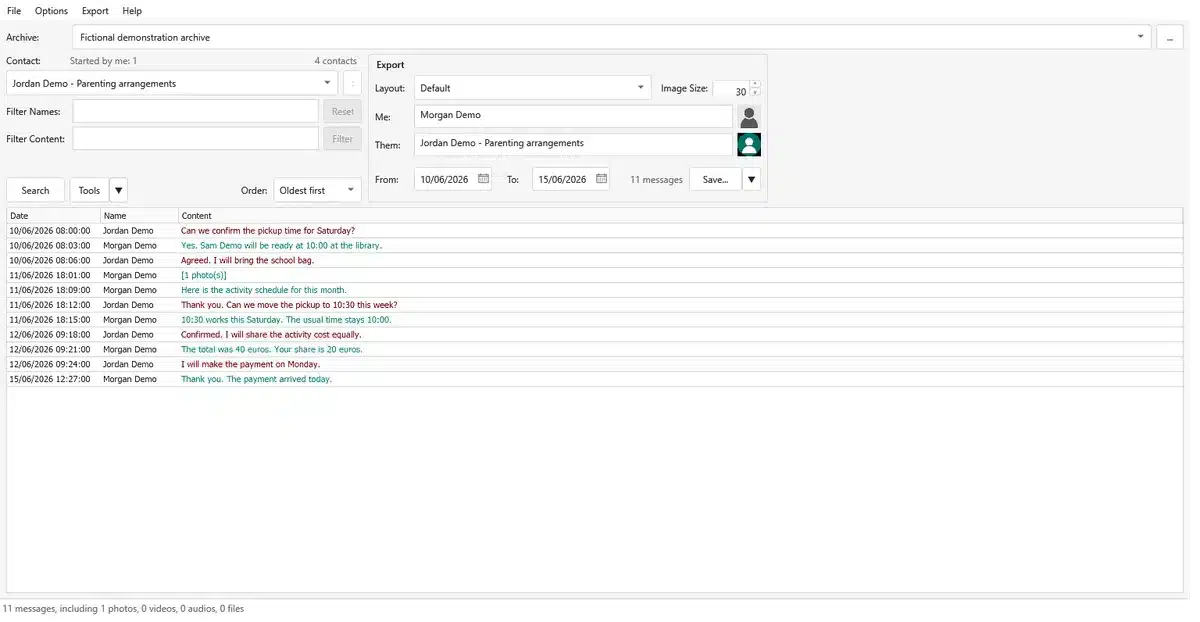
Task: Expand the Save dropdown arrow
Action: point(752,179)
